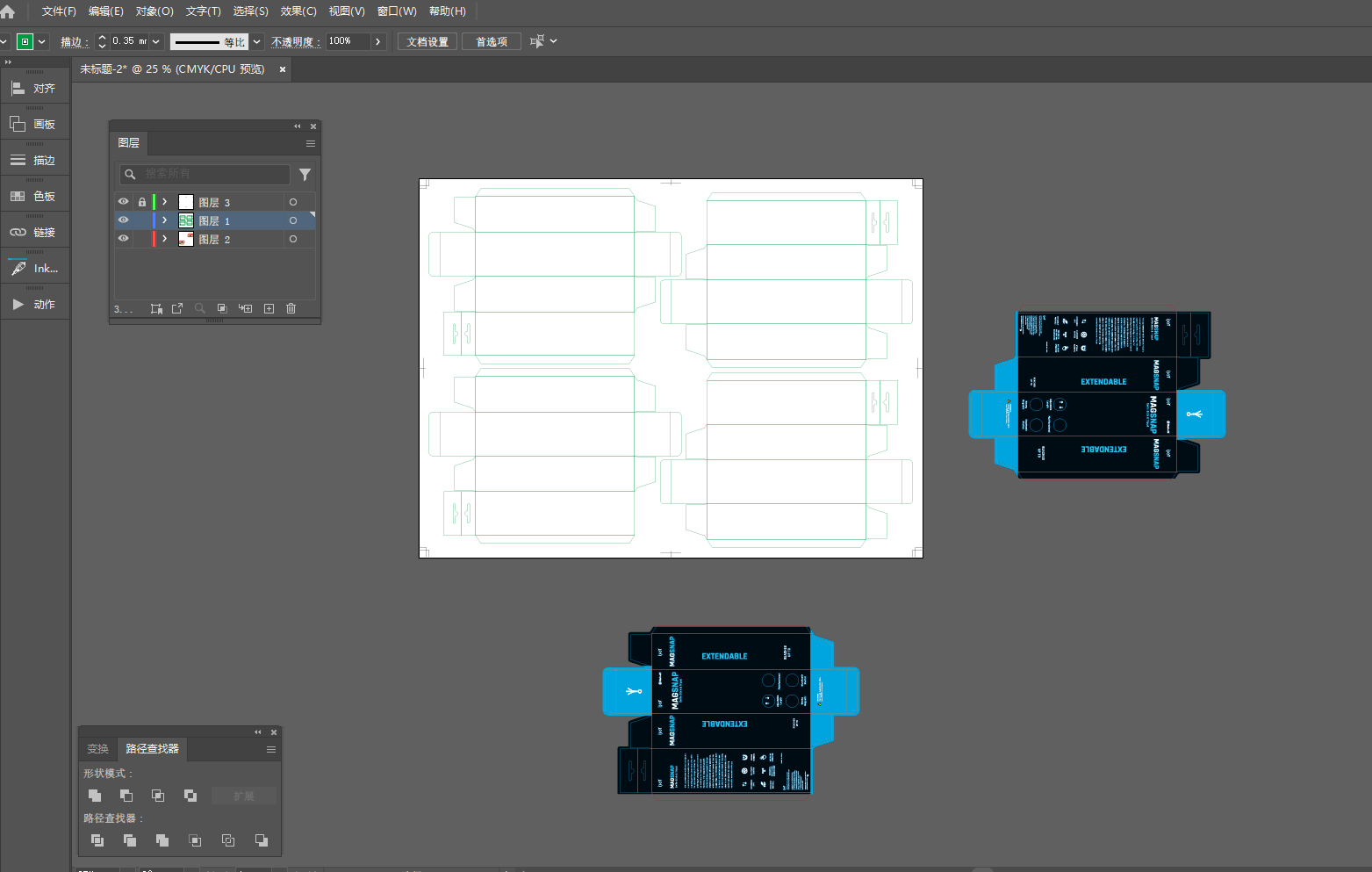The width and height of the screenshot is (1372, 872).
Task: Expand the opacity slider arrow
Action: pyautogui.click(x=378, y=41)
